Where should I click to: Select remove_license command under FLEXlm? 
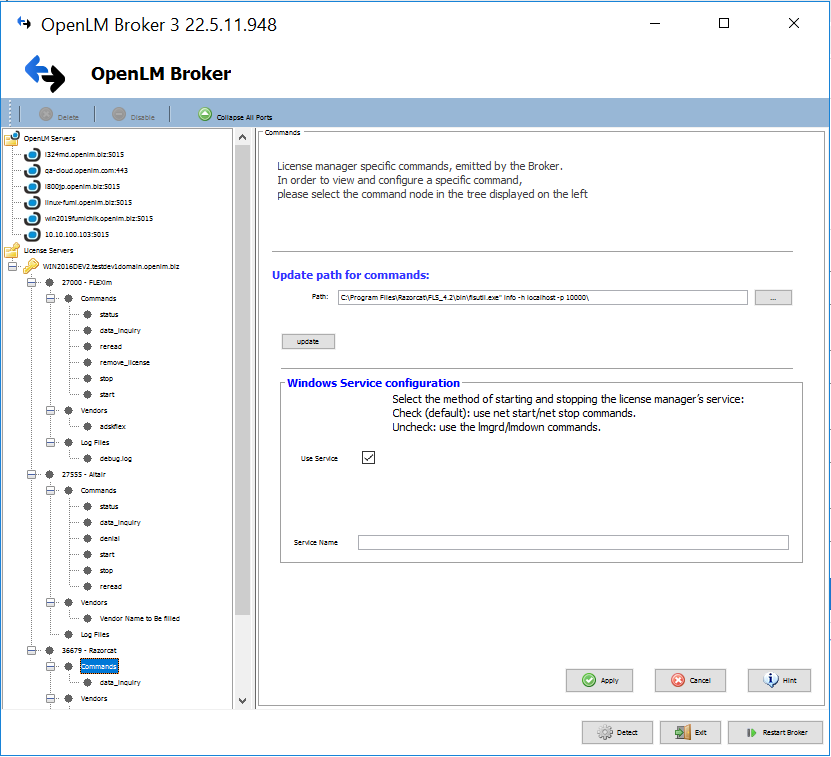click(124, 362)
